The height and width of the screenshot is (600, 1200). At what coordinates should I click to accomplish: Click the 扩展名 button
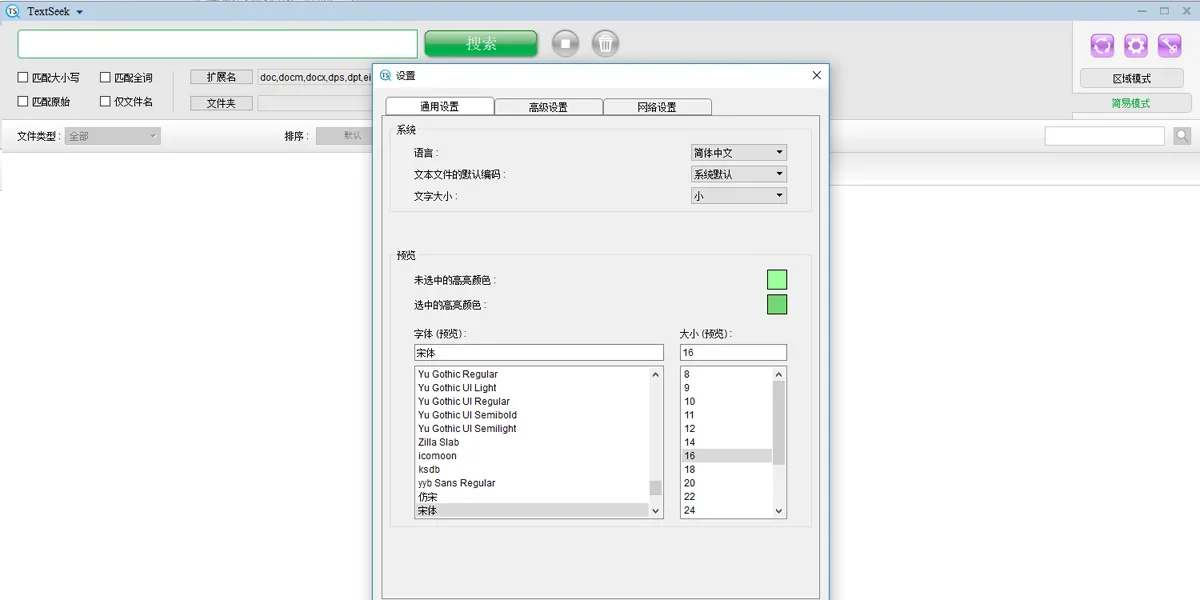pyautogui.click(x=221, y=77)
